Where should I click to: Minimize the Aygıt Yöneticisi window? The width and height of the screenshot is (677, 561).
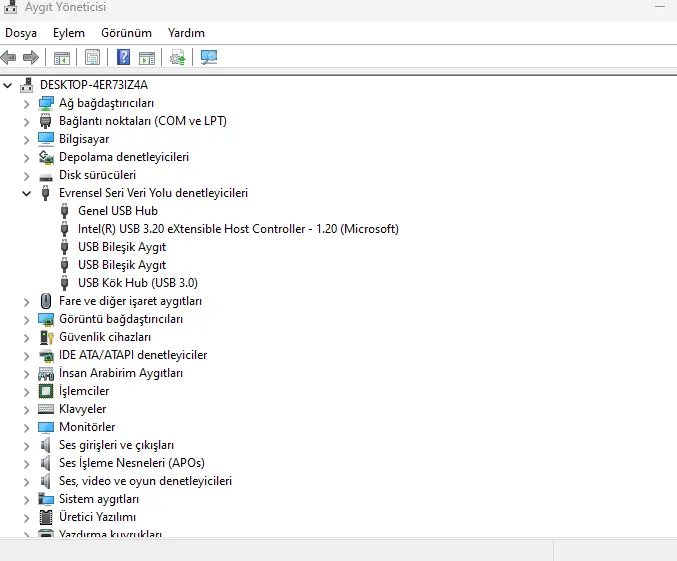[x=660, y=6]
